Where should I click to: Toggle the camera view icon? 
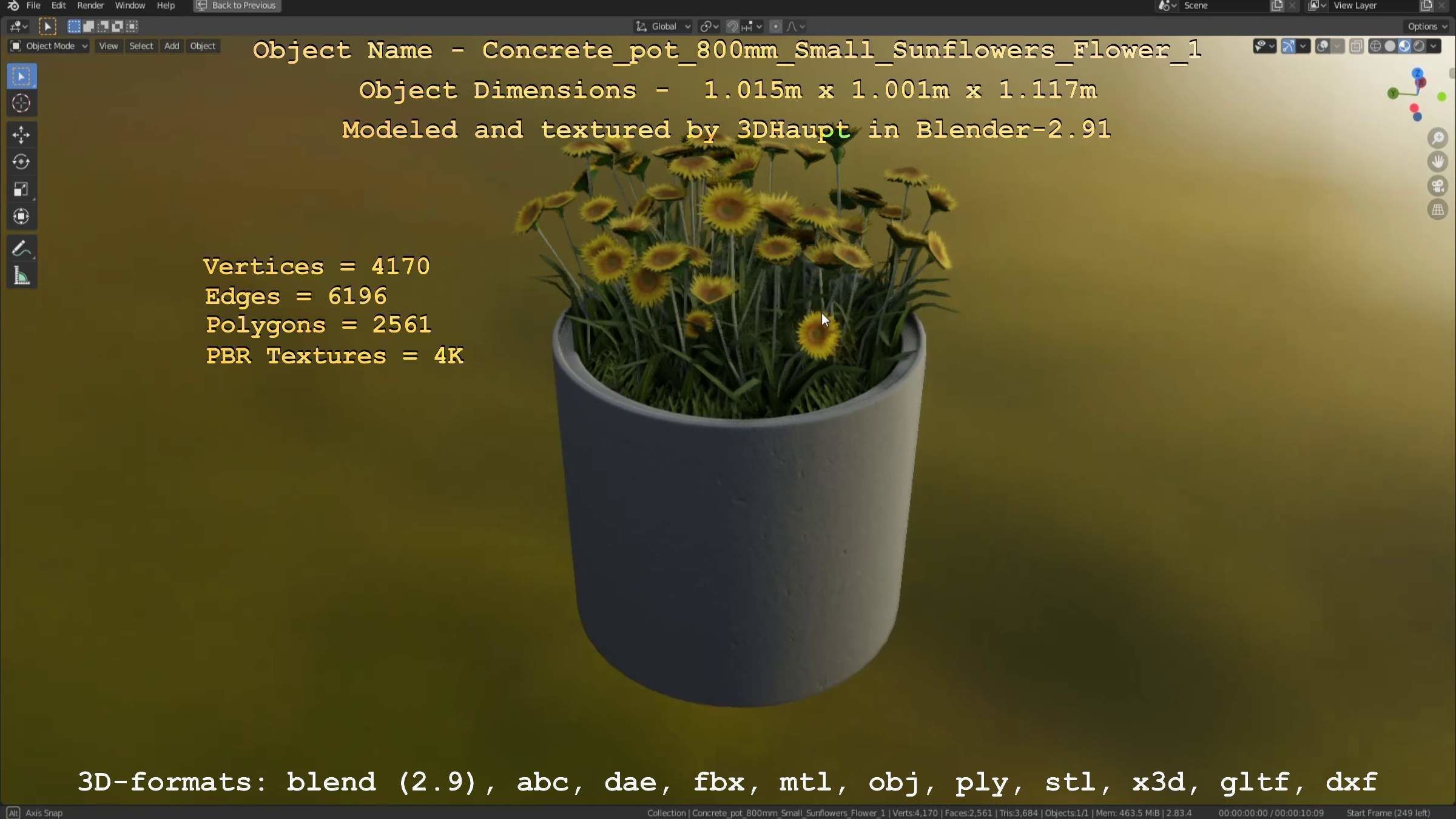pos(1437,186)
